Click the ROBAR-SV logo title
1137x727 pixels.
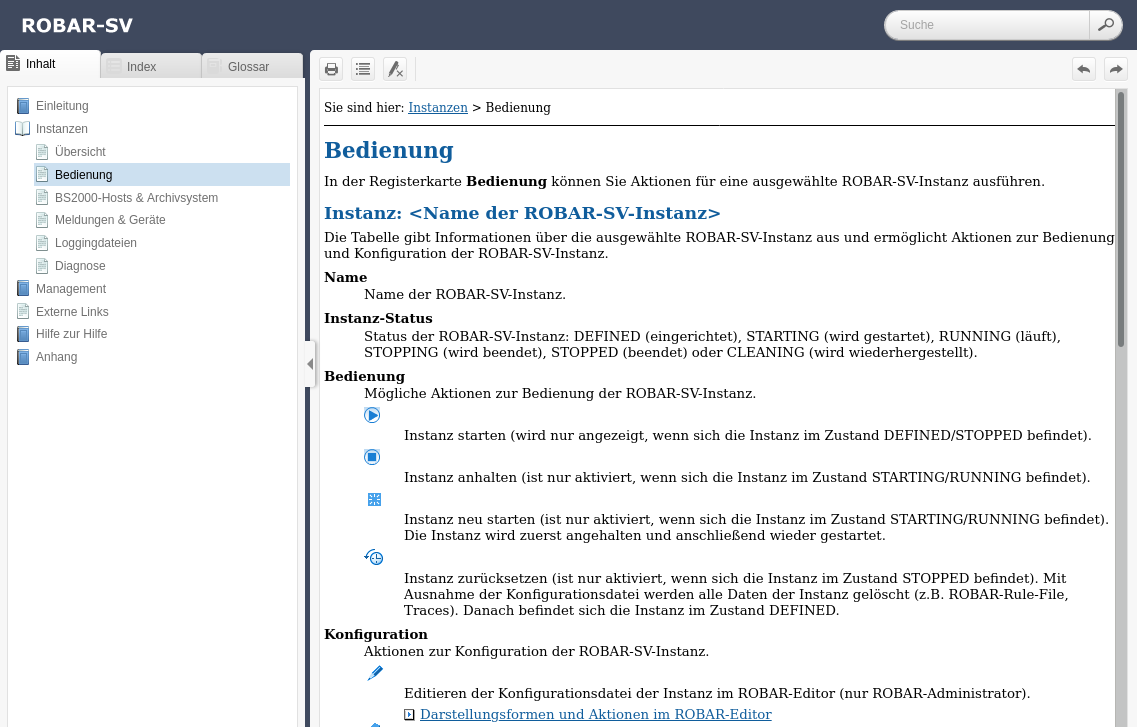click(77, 25)
